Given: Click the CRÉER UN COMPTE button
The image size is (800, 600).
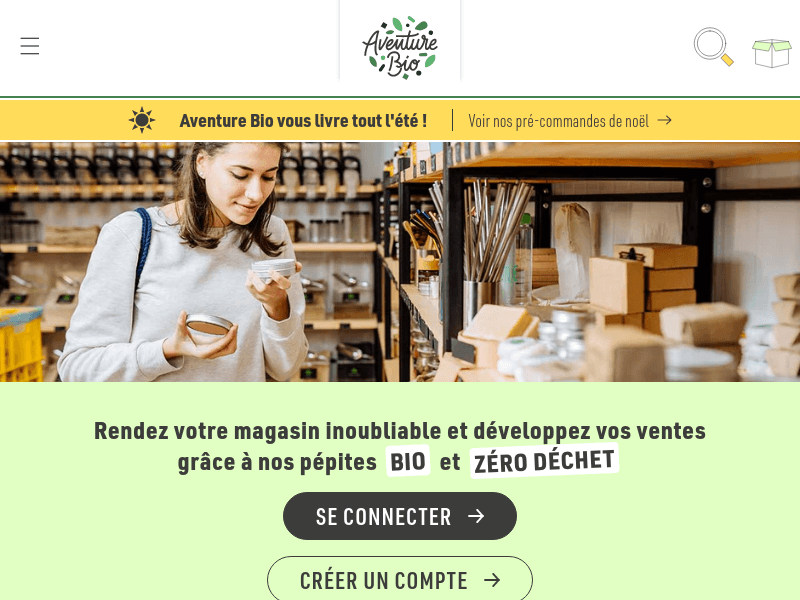Looking at the screenshot, I should (400, 580).
